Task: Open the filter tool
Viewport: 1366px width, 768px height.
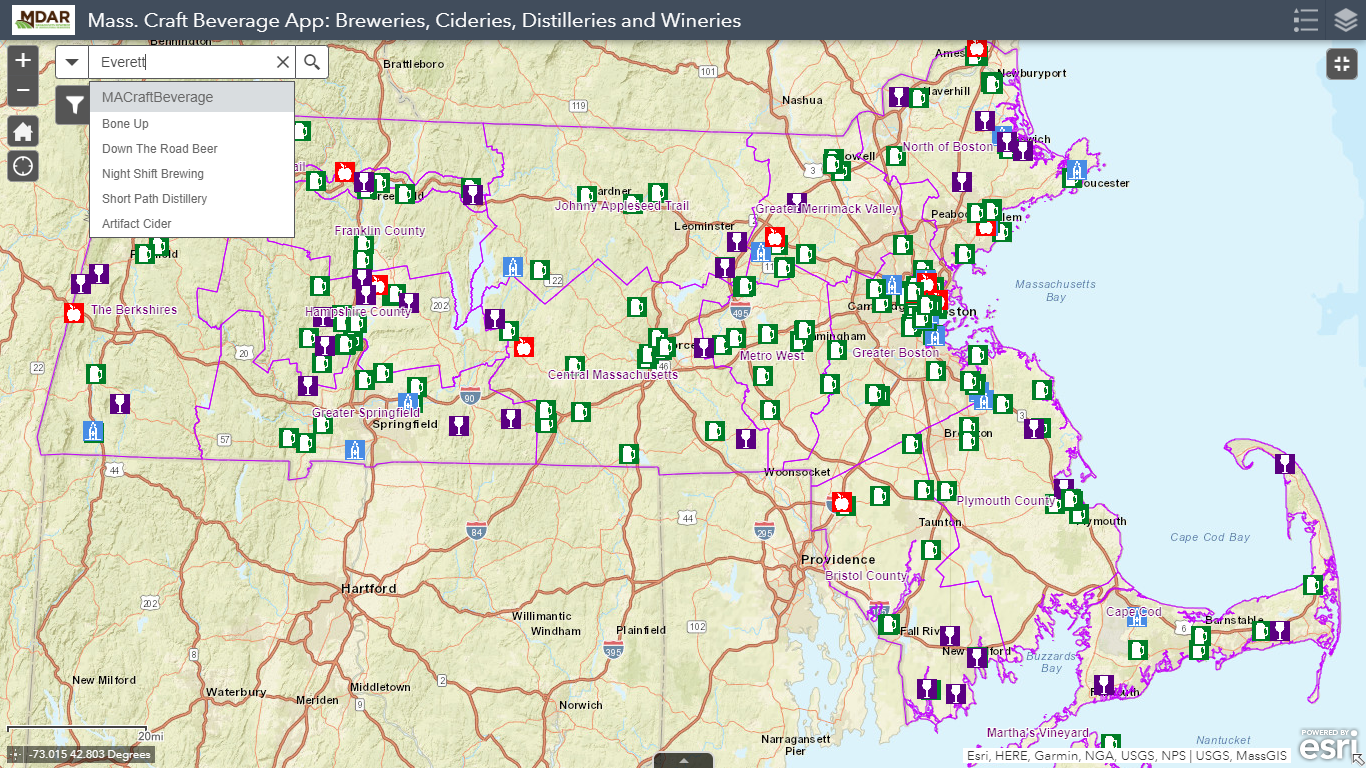Action: [x=73, y=104]
